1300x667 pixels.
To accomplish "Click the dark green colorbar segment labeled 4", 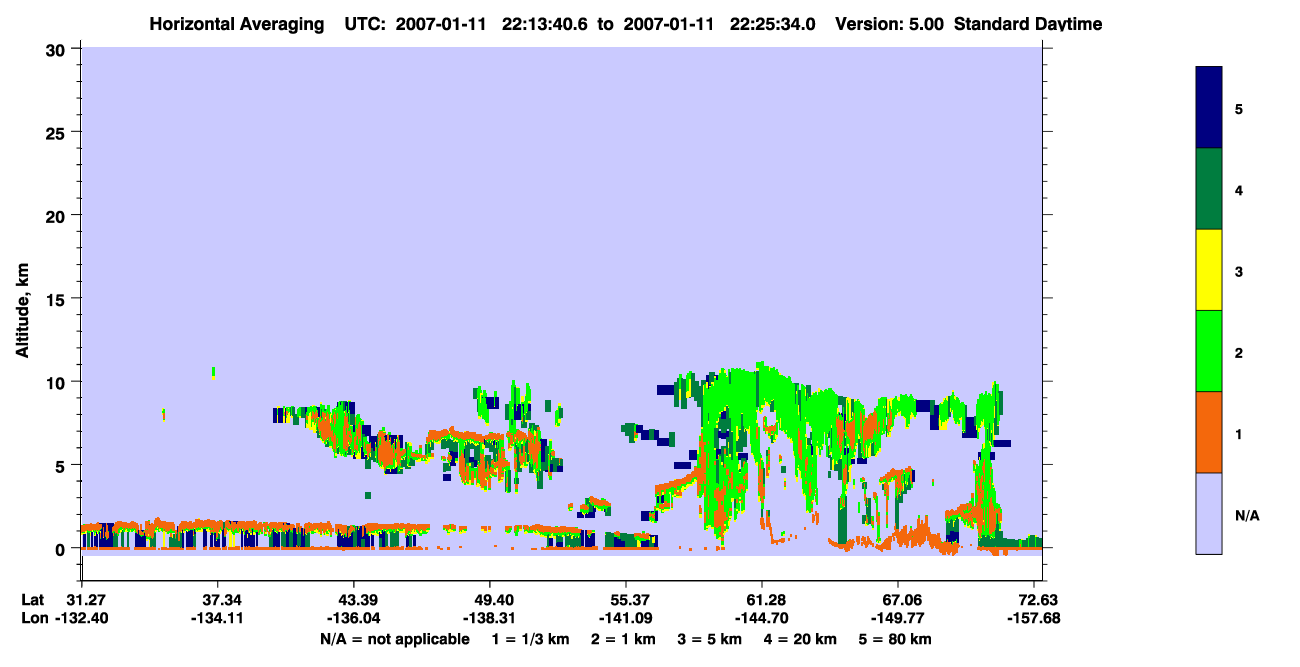I will [x=1209, y=189].
